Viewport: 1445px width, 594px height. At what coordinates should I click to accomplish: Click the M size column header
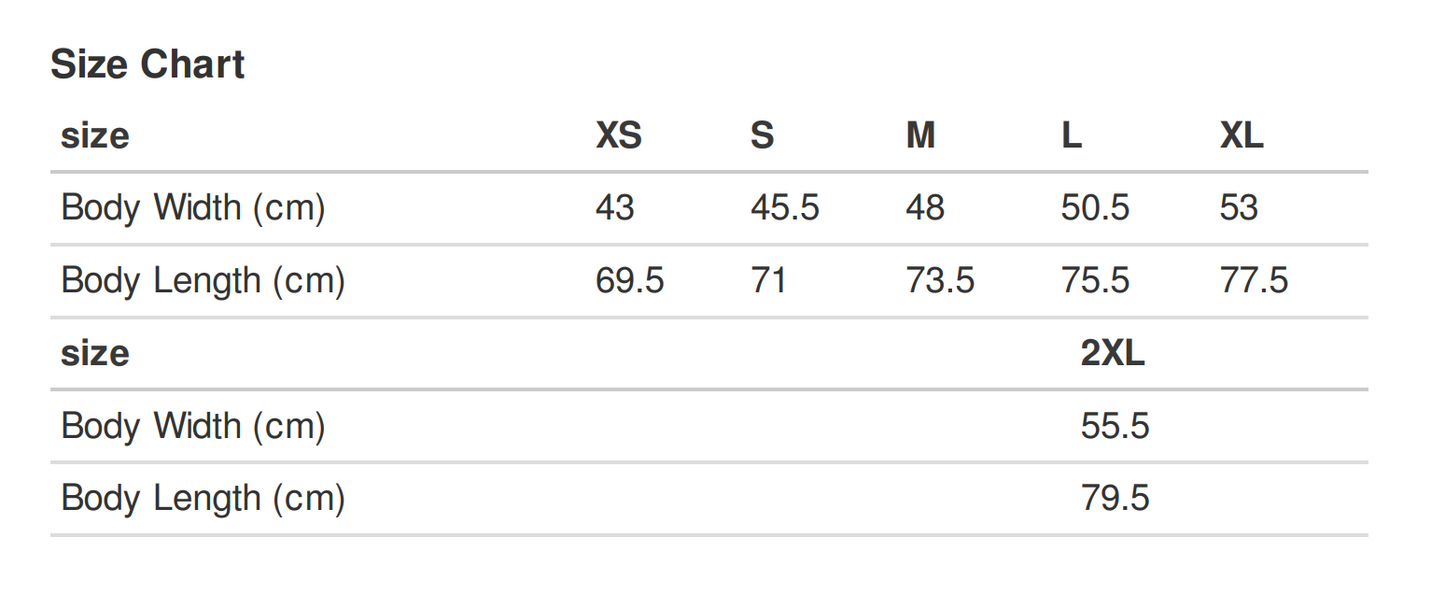(920, 135)
